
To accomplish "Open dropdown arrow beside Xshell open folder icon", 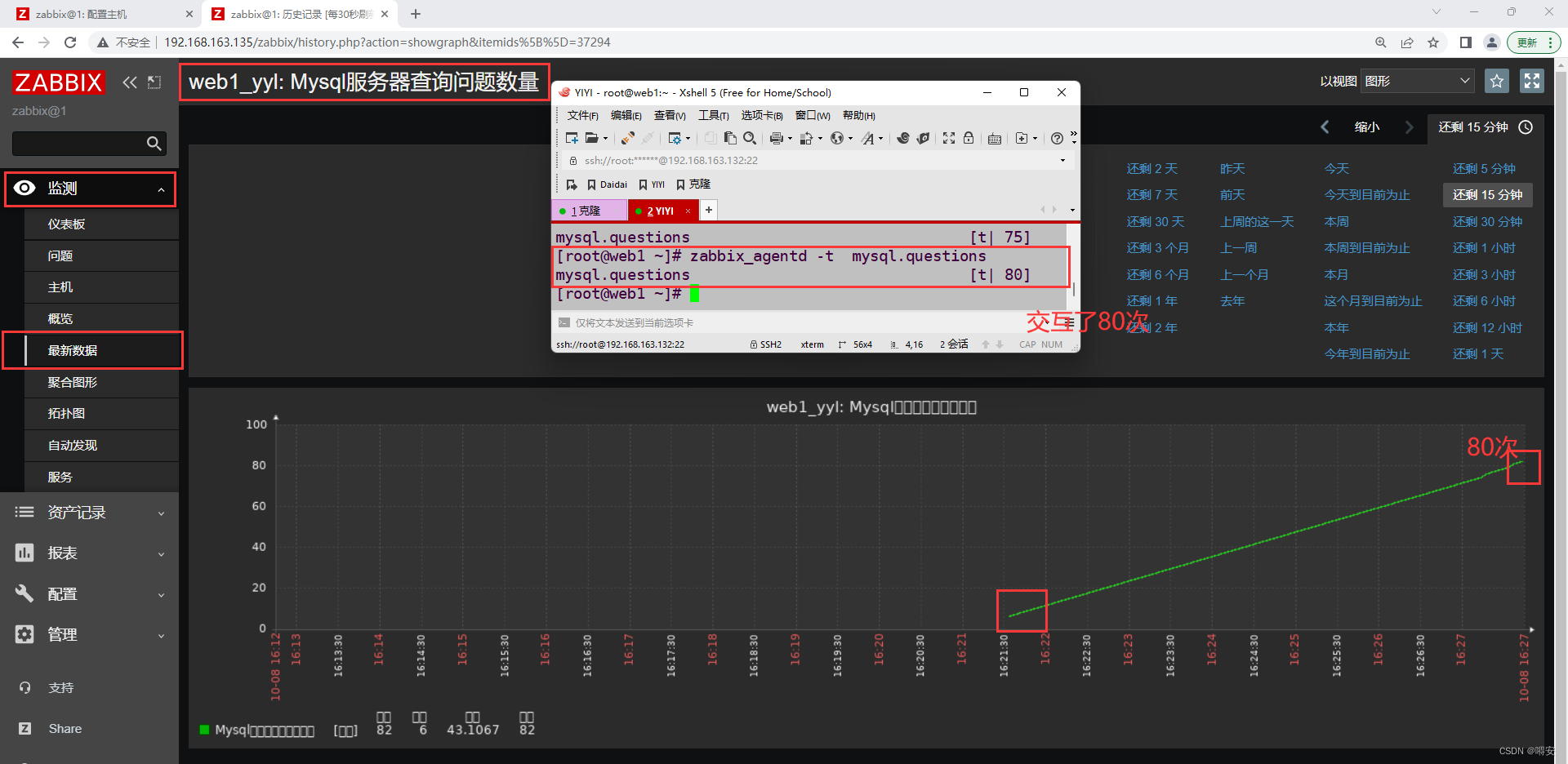I will tap(605, 138).
